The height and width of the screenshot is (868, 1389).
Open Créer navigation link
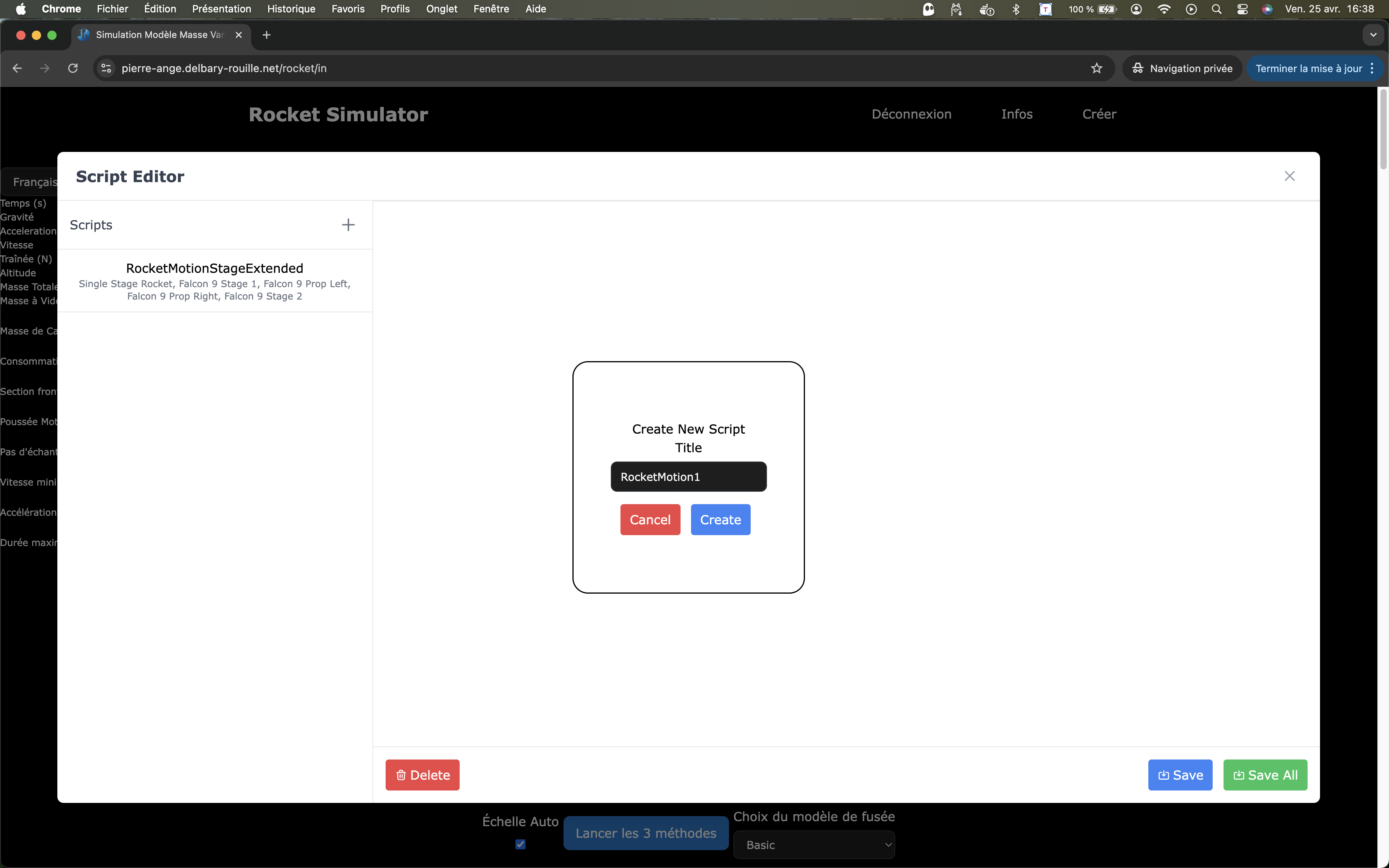(1099, 114)
